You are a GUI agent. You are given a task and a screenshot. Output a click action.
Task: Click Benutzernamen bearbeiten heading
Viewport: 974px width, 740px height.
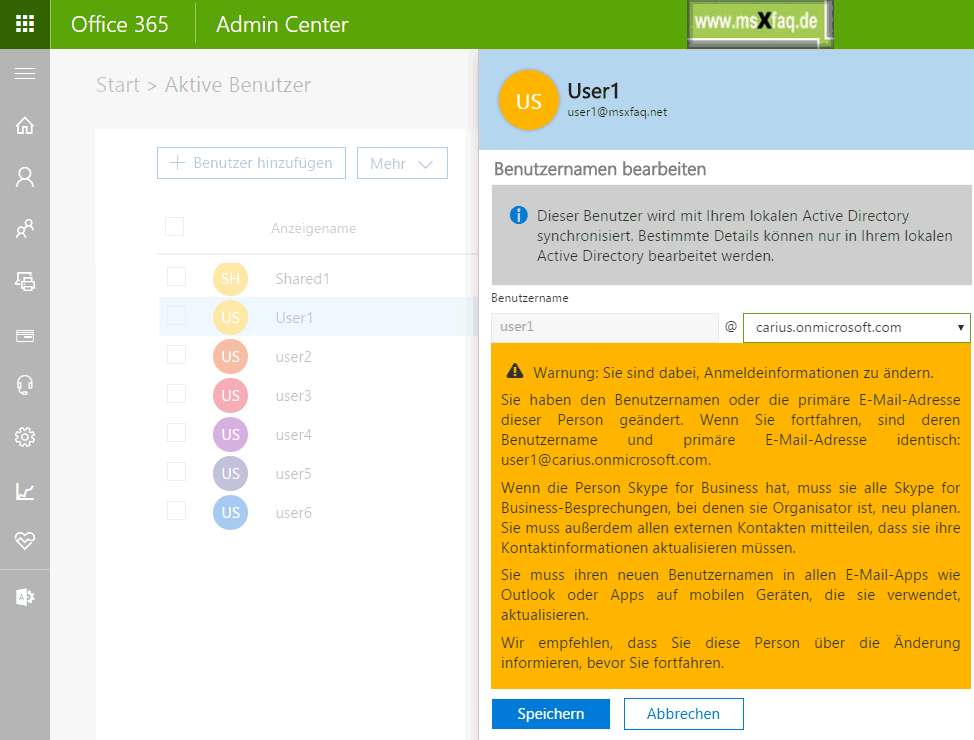tap(599, 170)
